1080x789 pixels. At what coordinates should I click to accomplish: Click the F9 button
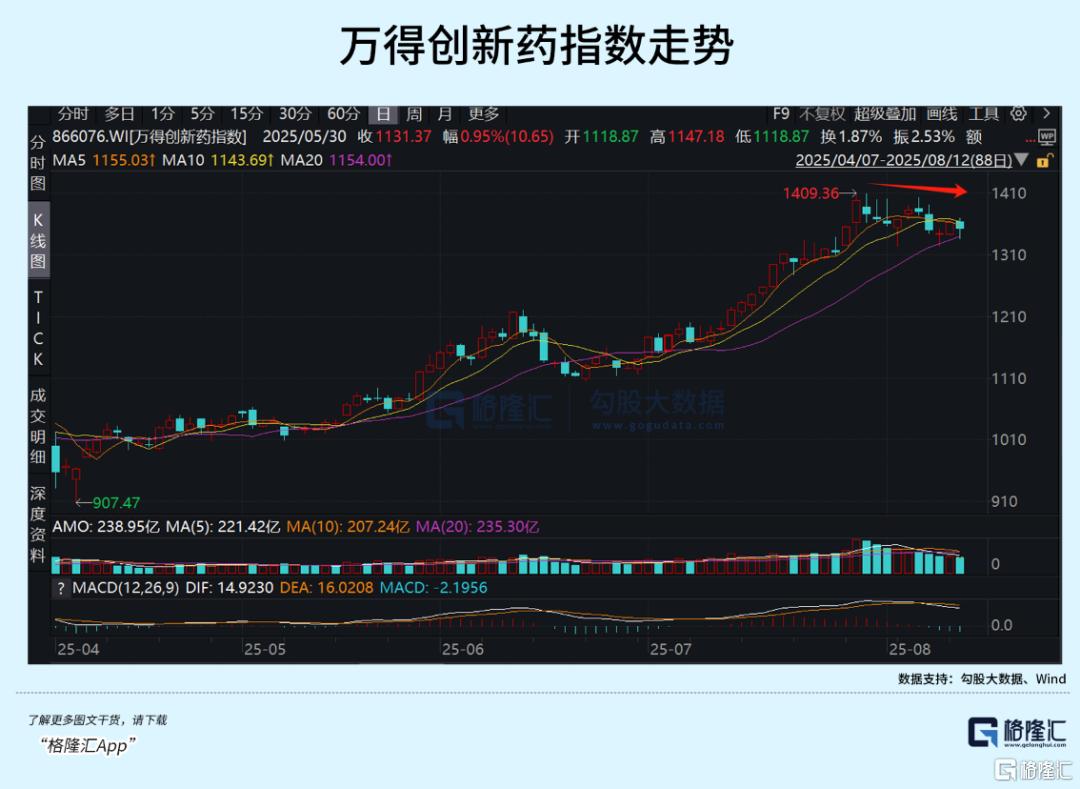click(x=781, y=114)
